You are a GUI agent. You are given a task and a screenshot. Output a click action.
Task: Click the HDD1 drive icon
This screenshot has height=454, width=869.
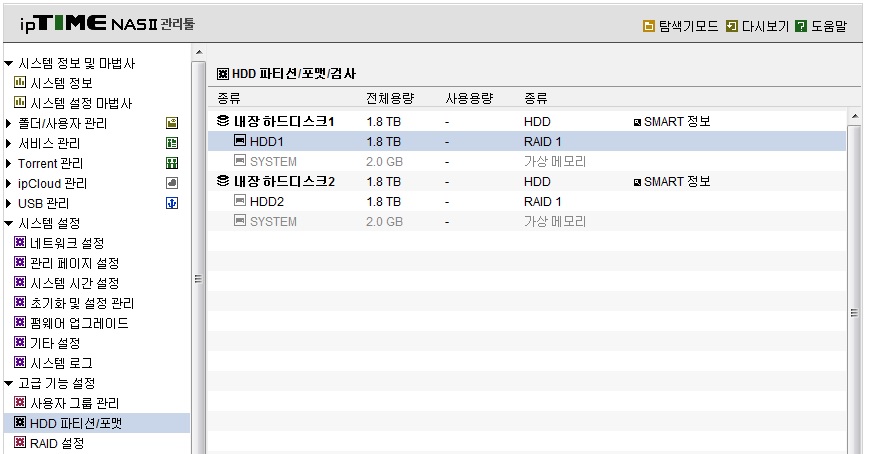[x=240, y=140]
